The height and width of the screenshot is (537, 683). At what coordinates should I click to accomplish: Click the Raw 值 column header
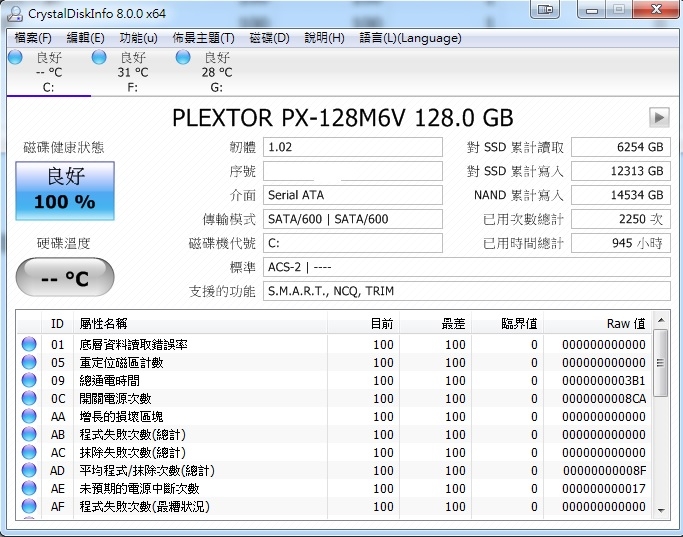coord(597,324)
